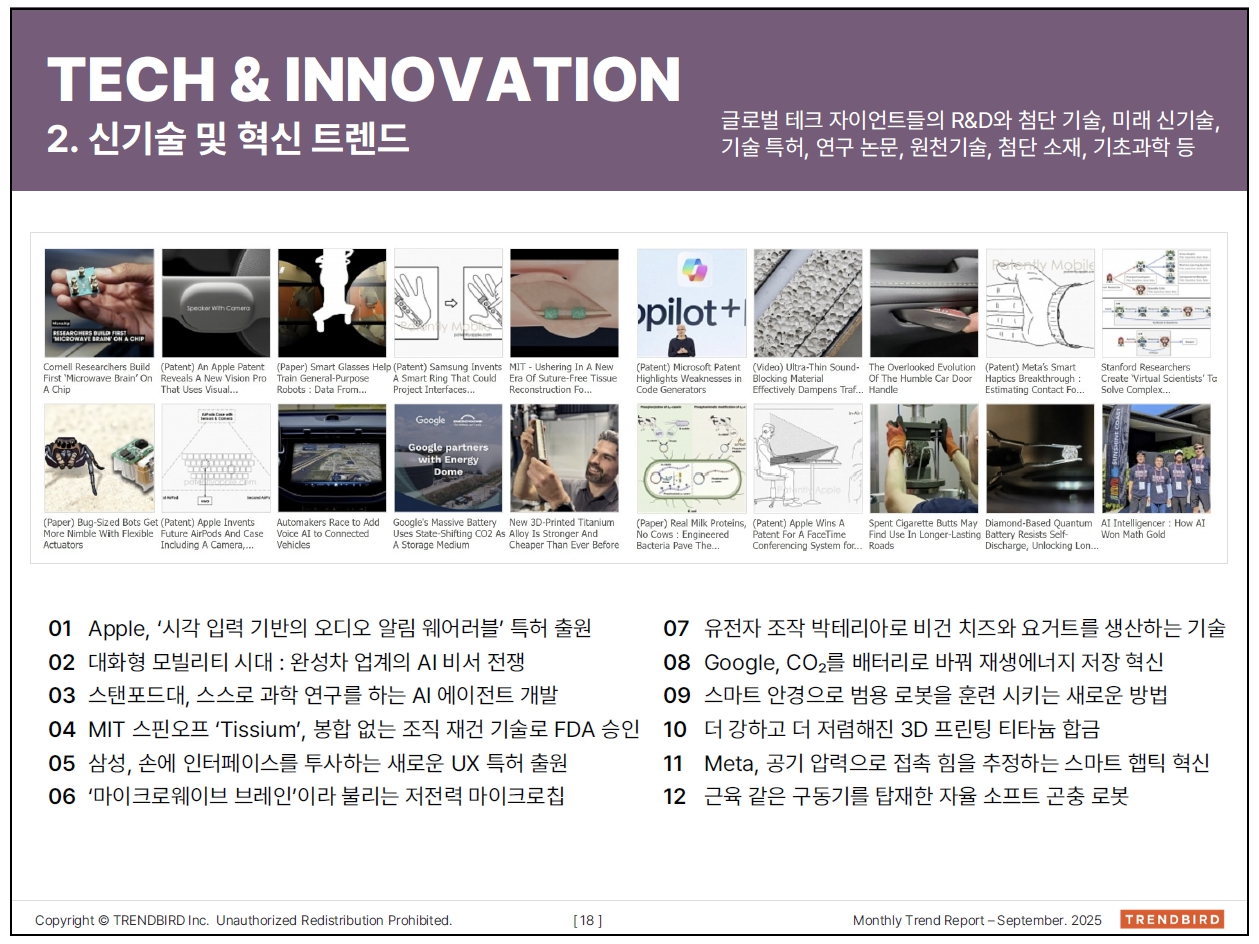Select list item 01 about Apple's audio alert wearable patent
Screen dimensions: 1259x944
coord(320,628)
